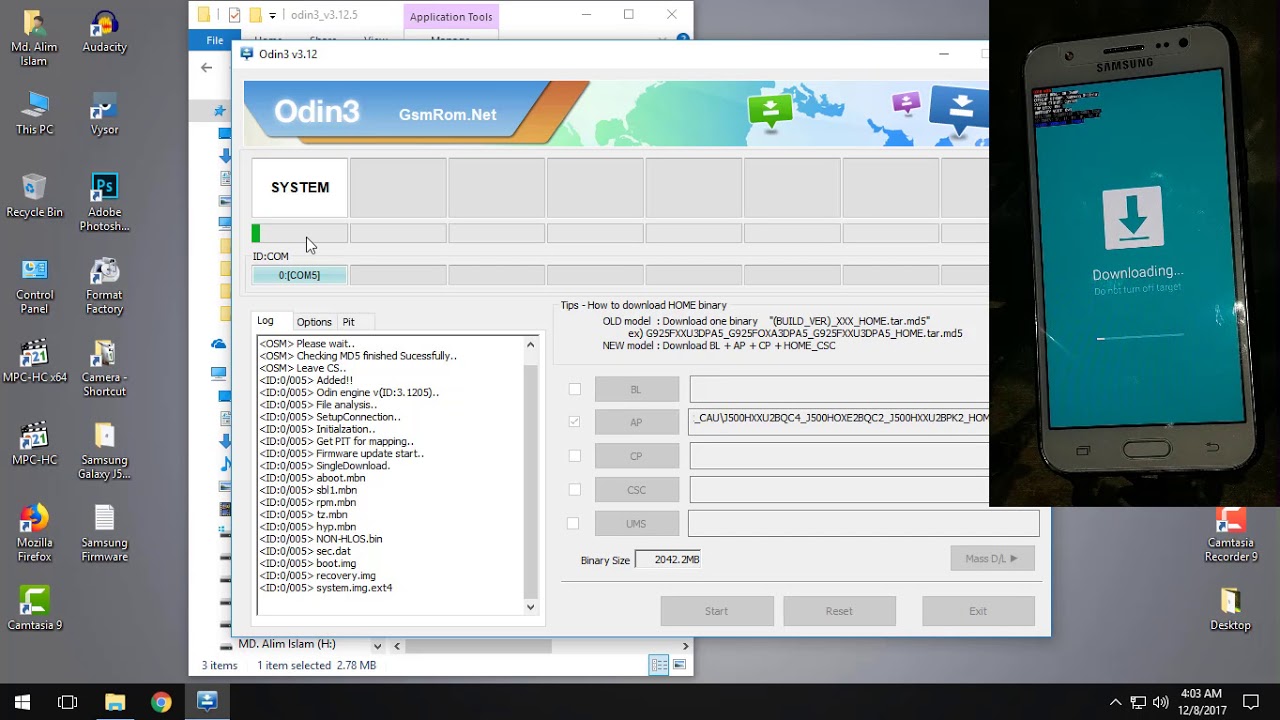
Task: Toggle the CP checkbox in Odin
Action: point(574,456)
